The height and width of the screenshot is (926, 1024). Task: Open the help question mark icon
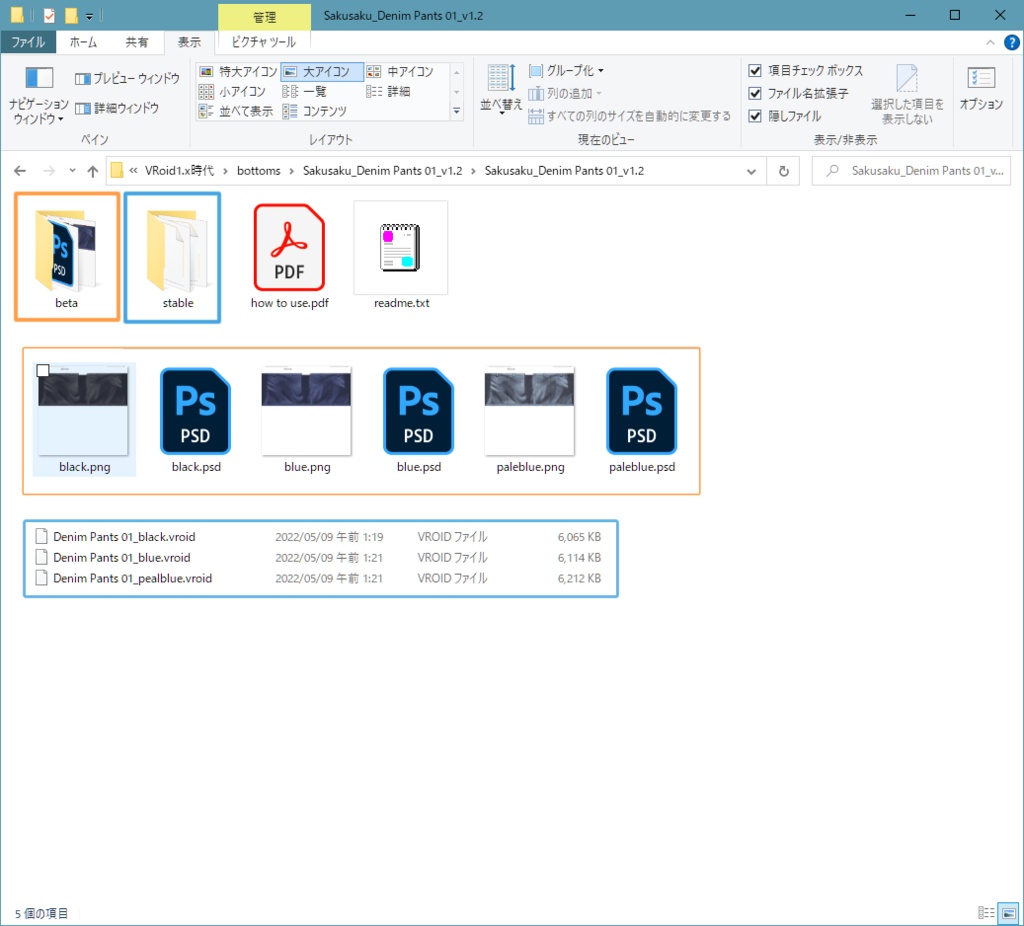coord(1012,42)
